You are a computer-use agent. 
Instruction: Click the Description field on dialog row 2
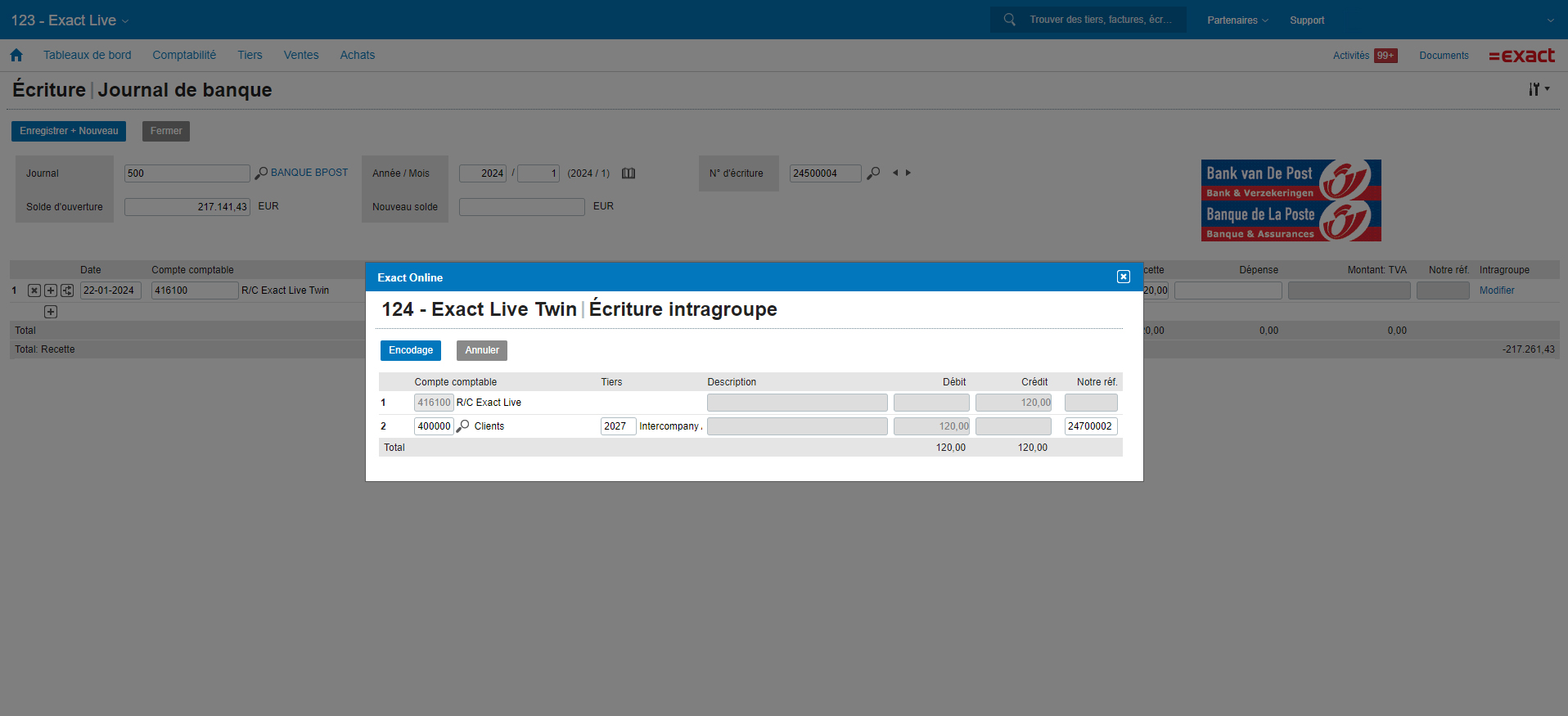click(797, 426)
